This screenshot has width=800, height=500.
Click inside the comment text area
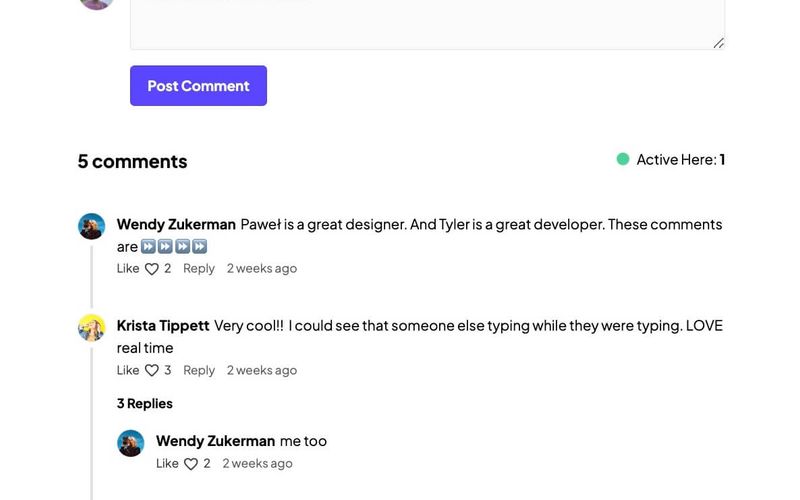427,22
